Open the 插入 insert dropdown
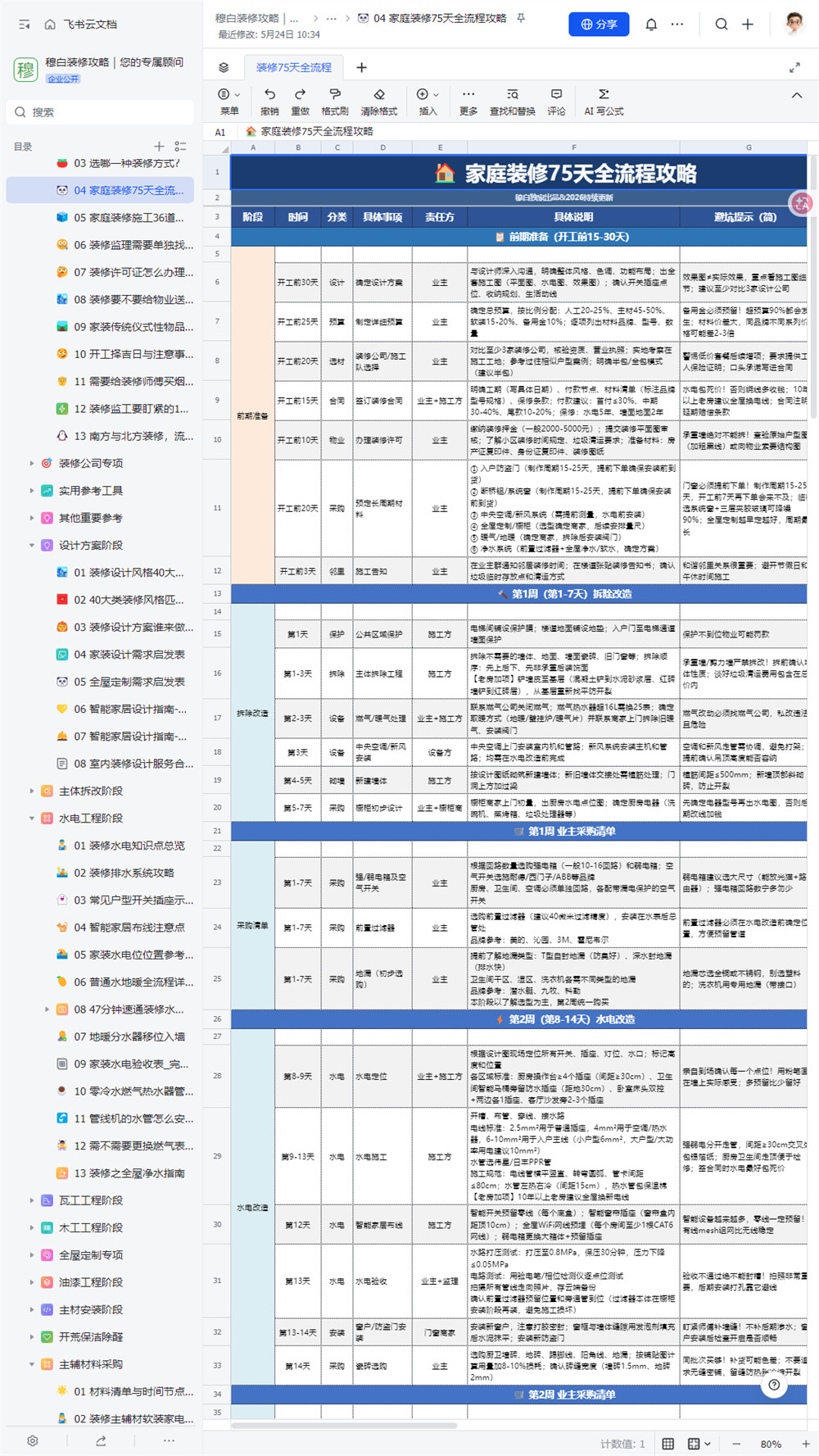Image resolution: width=819 pixels, height=1456 pixels. pyautogui.click(x=428, y=102)
